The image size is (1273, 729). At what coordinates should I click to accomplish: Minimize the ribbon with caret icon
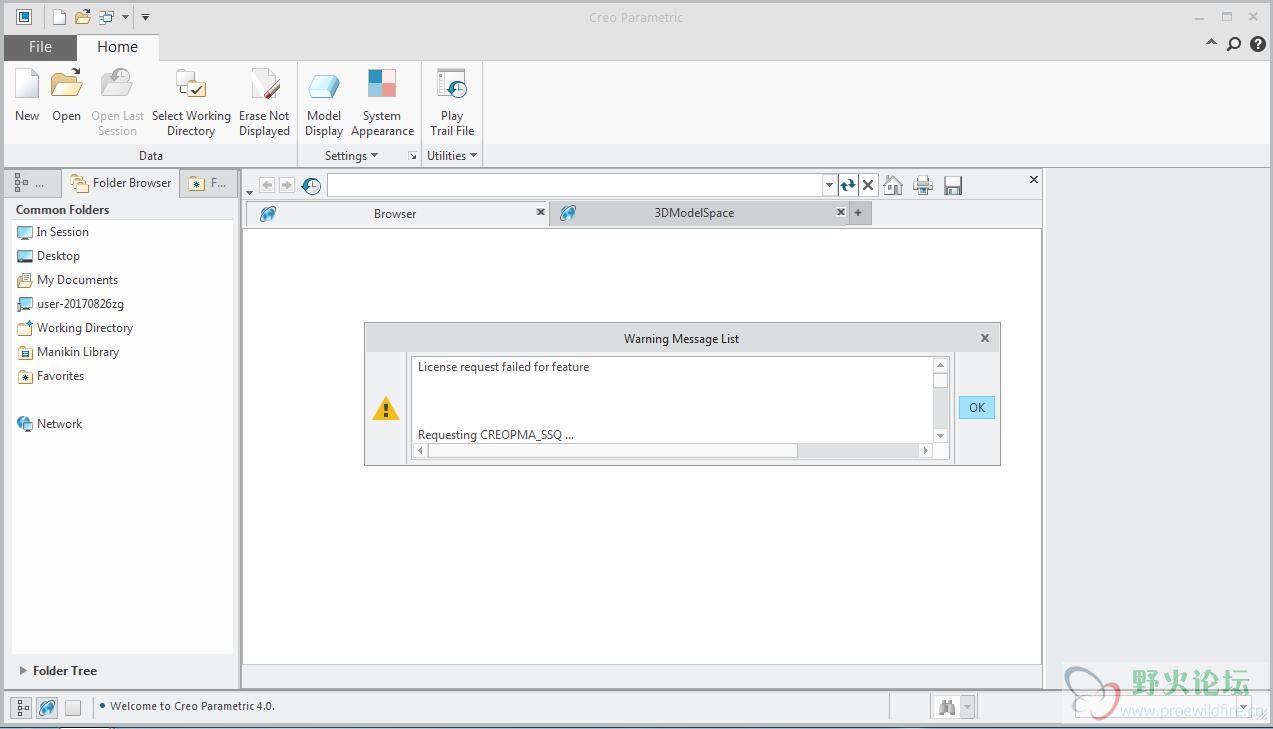pos(1211,43)
